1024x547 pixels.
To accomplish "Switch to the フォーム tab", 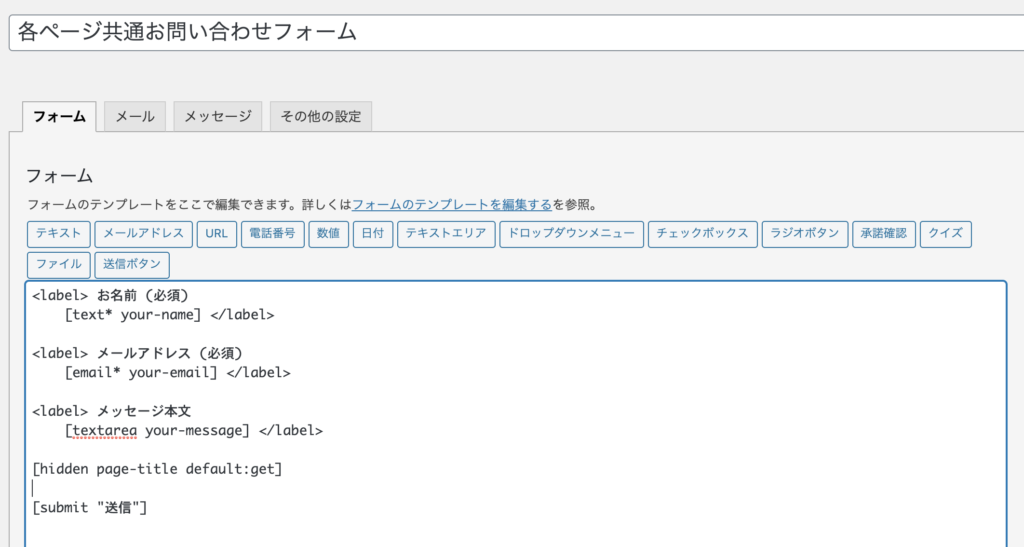I will coord(59,116).
